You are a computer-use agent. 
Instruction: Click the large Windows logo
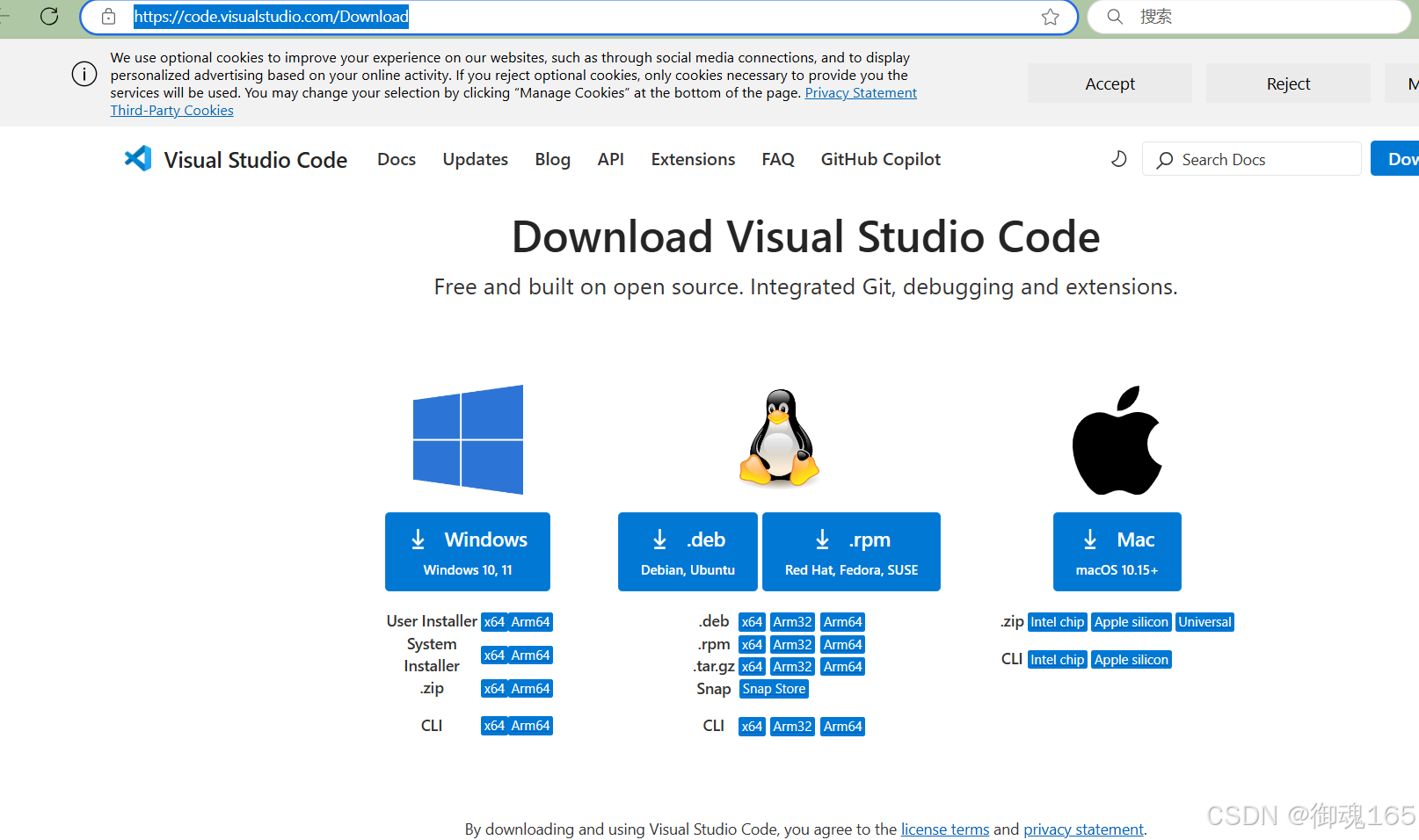[x=468, y=439]
